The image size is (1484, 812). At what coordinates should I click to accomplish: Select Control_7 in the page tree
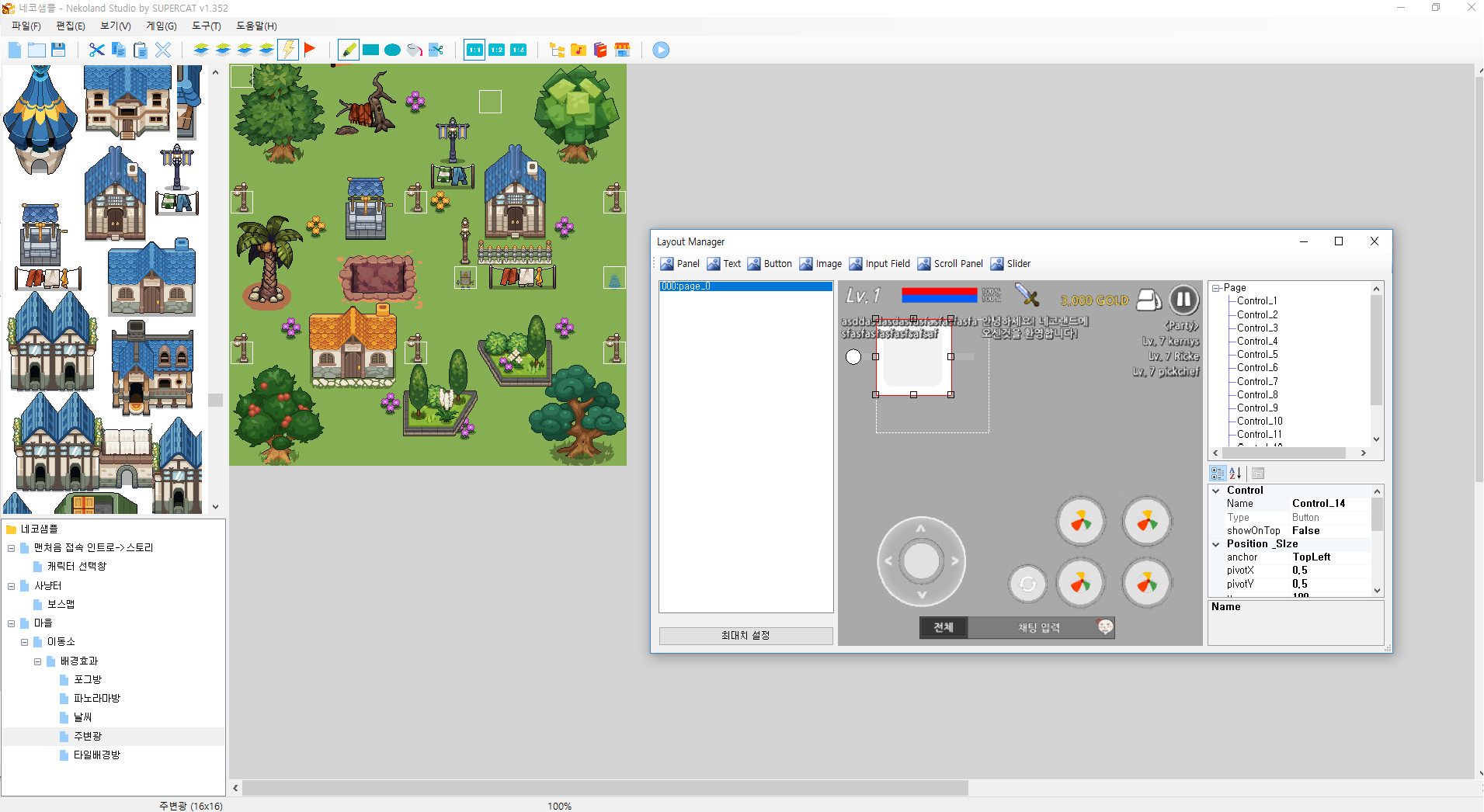pyautogui.click(x=1256, y=381)
